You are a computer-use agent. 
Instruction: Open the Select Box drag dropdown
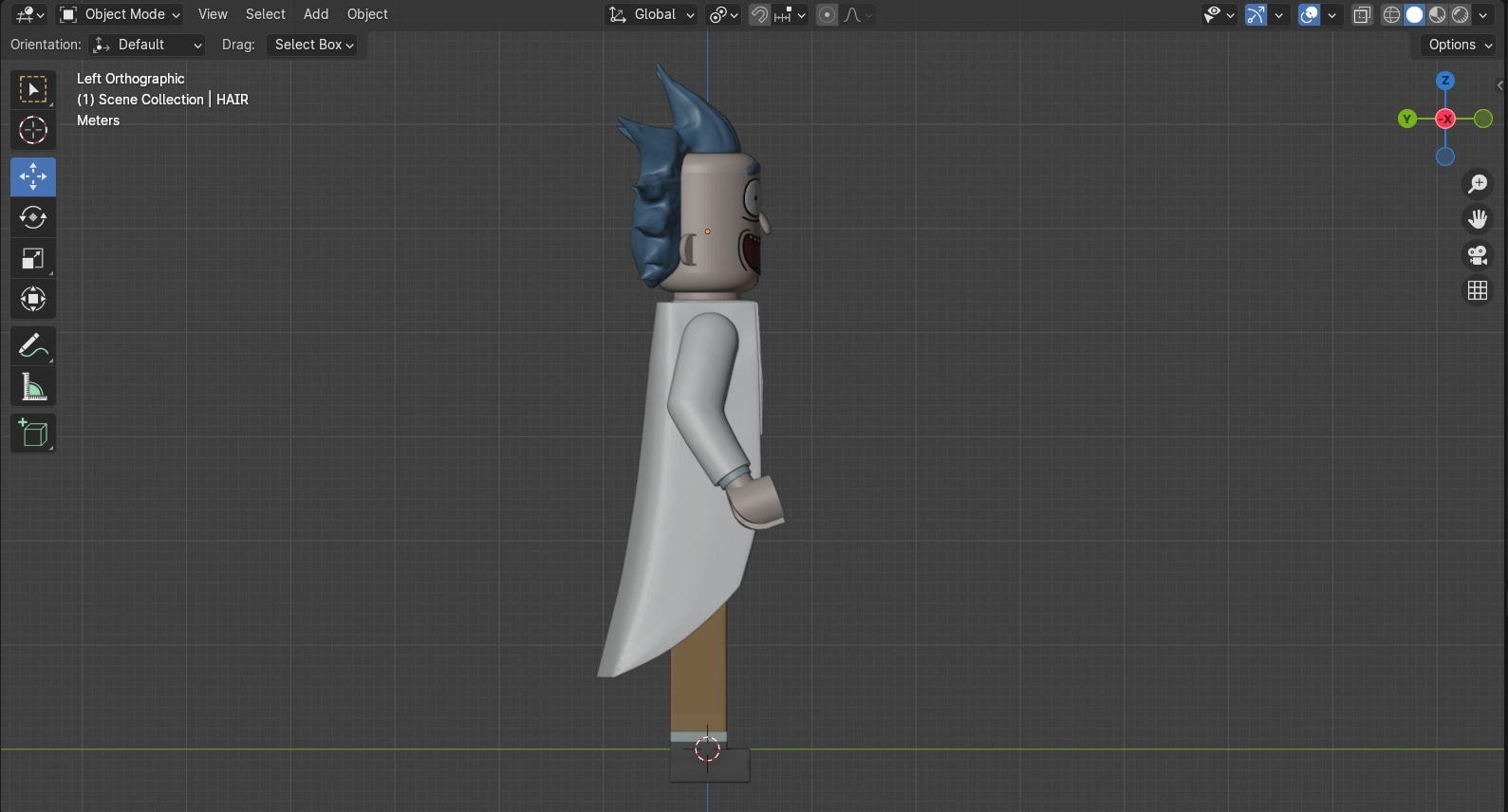313,45
